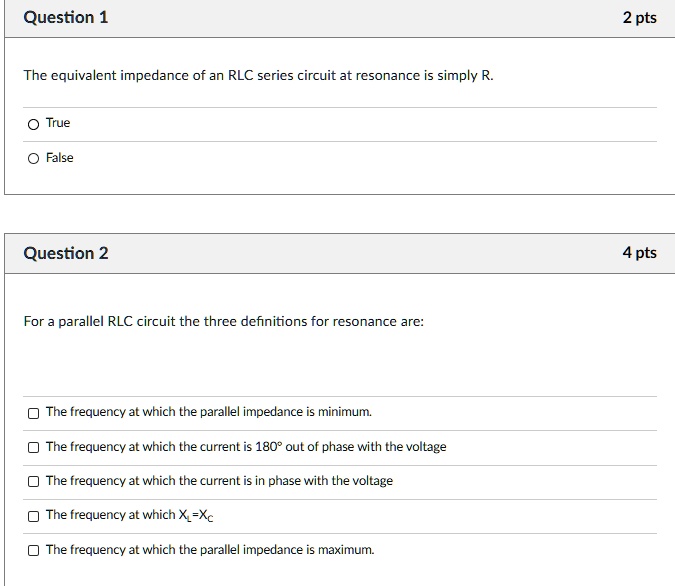The image size is (675, 586).
Task: Select the False radio button
Action: click(34, 158)
